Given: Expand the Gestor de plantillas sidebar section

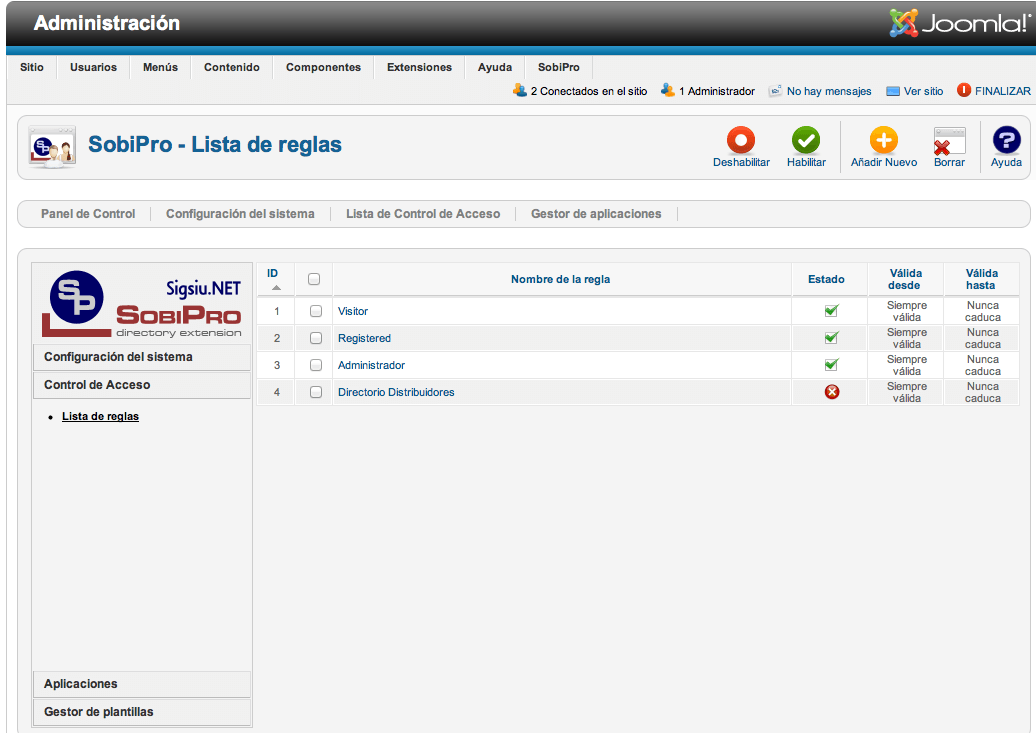Looking at the screenshot, I should click(x=141, y=712).
